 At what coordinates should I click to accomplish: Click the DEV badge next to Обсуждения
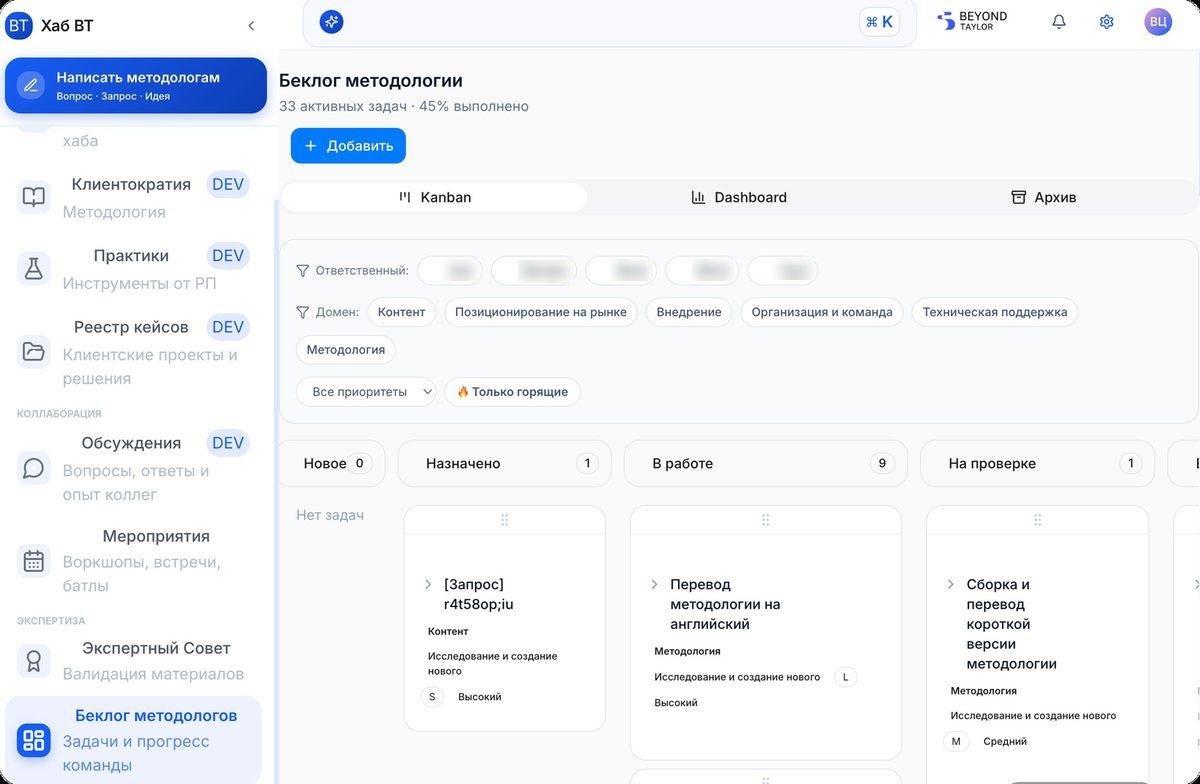coord(228,443)
